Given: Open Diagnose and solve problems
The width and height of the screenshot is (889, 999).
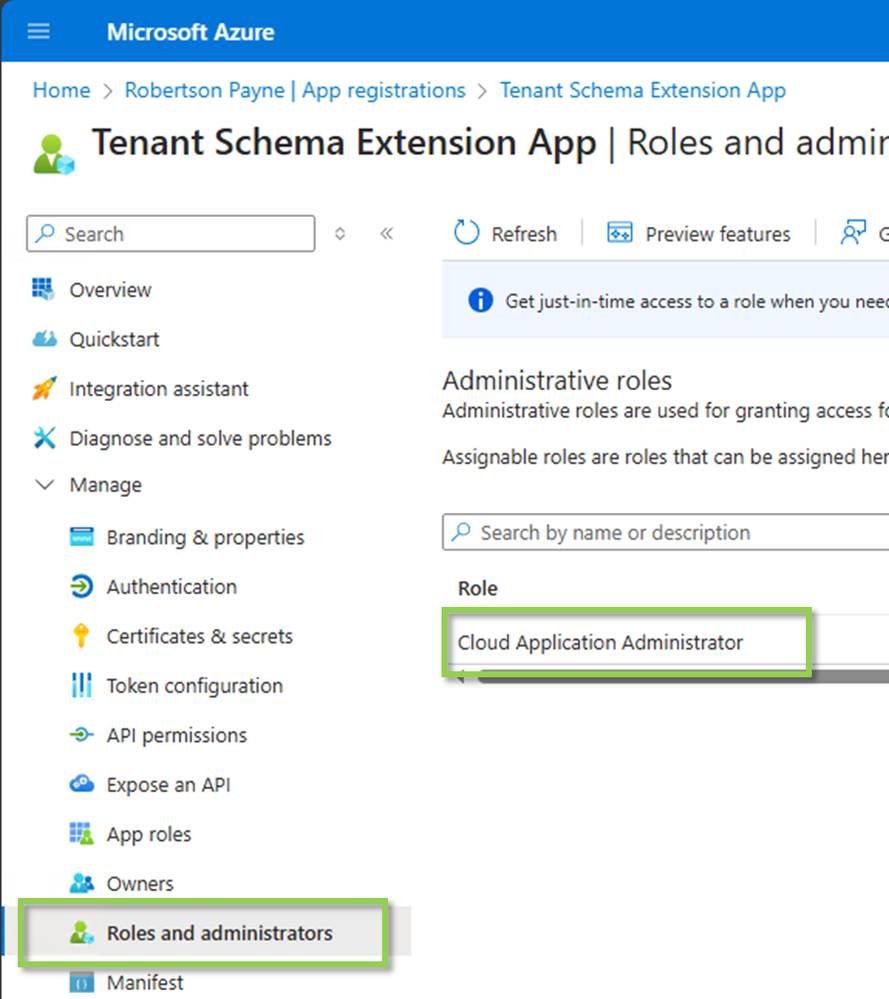Looking at the screenshot, I should click(200, 438).
